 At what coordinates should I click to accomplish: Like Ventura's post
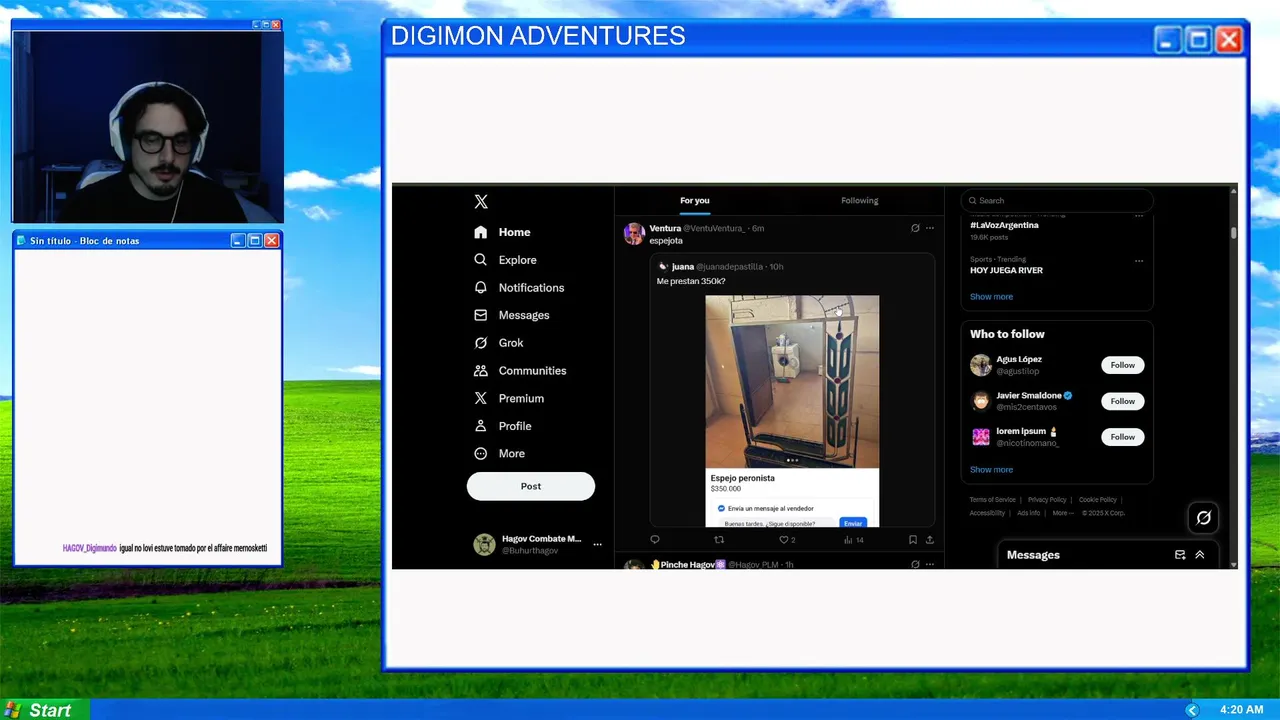[787, 540]
